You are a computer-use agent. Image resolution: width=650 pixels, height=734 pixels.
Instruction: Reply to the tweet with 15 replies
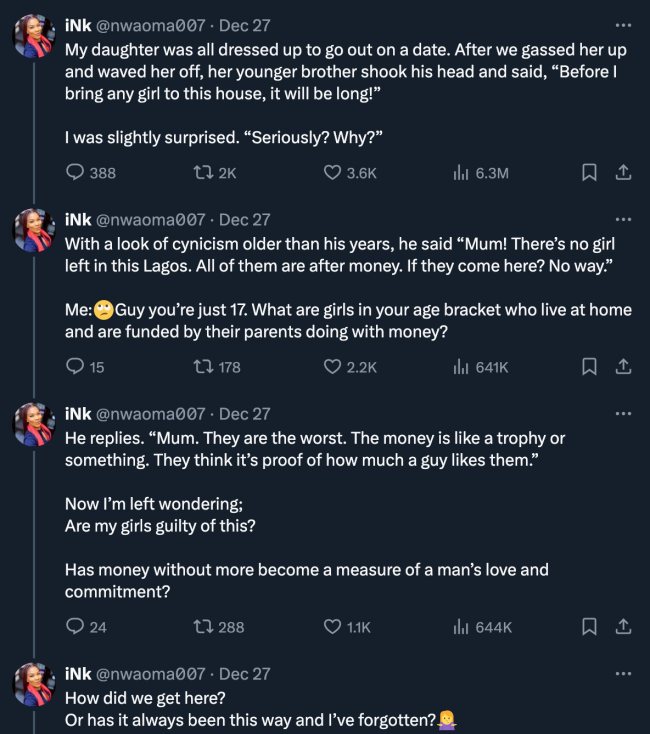75,367
